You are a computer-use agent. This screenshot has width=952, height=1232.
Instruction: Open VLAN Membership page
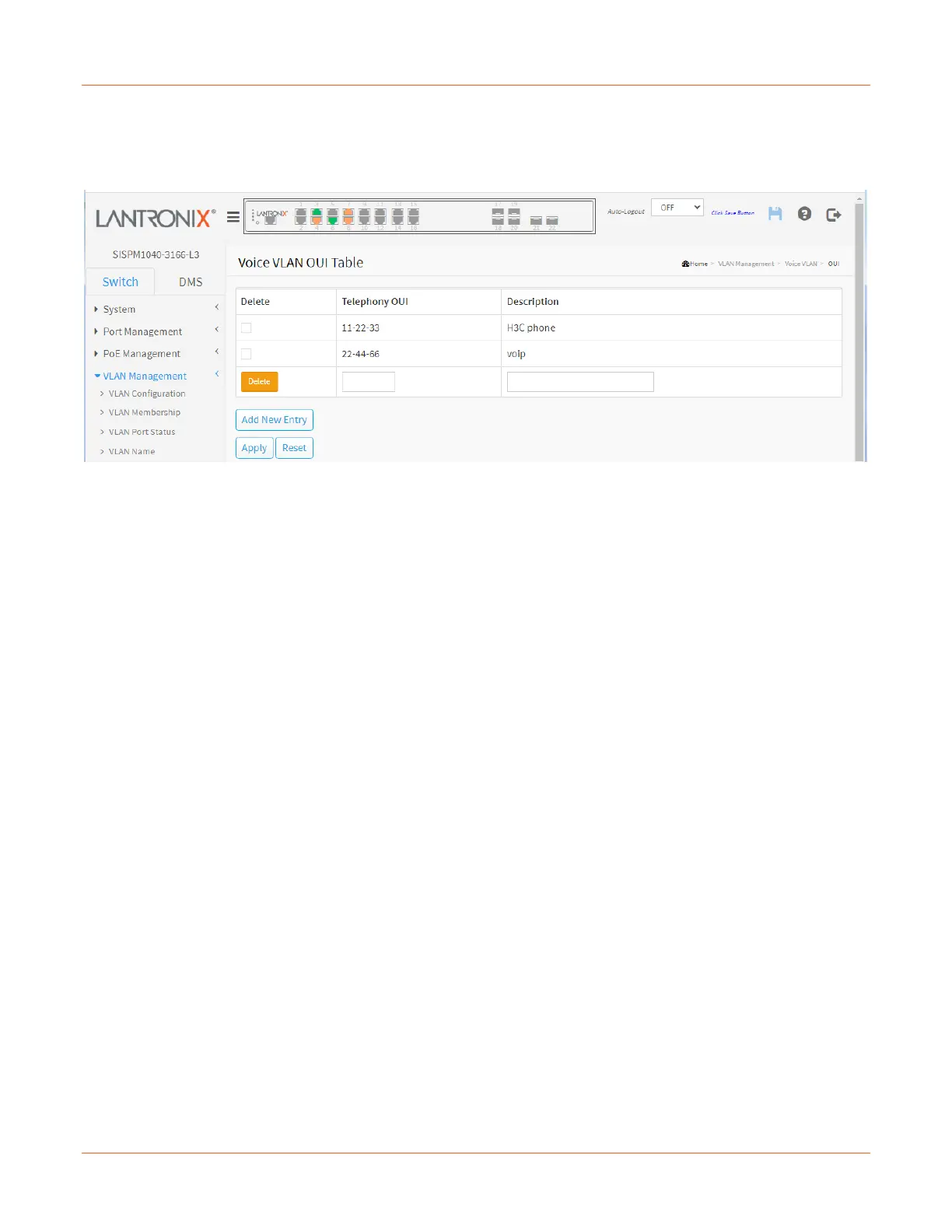pyautogui.click(x=145, y=412)
